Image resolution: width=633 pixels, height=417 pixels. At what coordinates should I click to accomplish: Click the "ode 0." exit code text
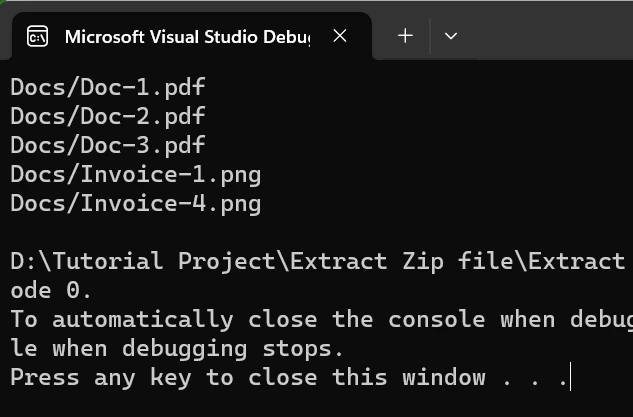point(51,291)
